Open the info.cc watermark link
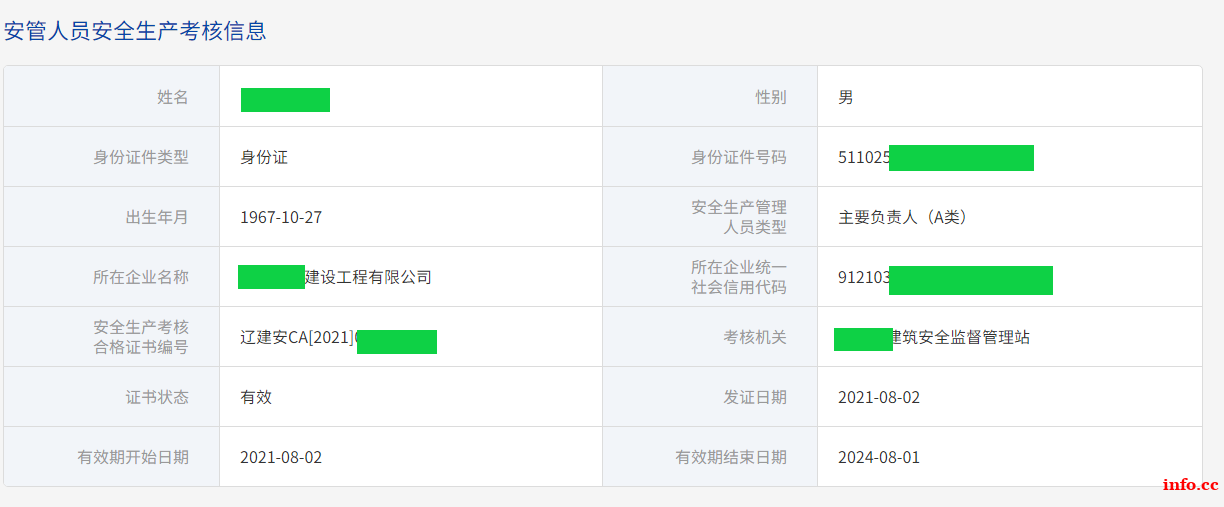The width and height of the screenshot is (1224, 507). pyautogui.click(x=1191, y=484)
